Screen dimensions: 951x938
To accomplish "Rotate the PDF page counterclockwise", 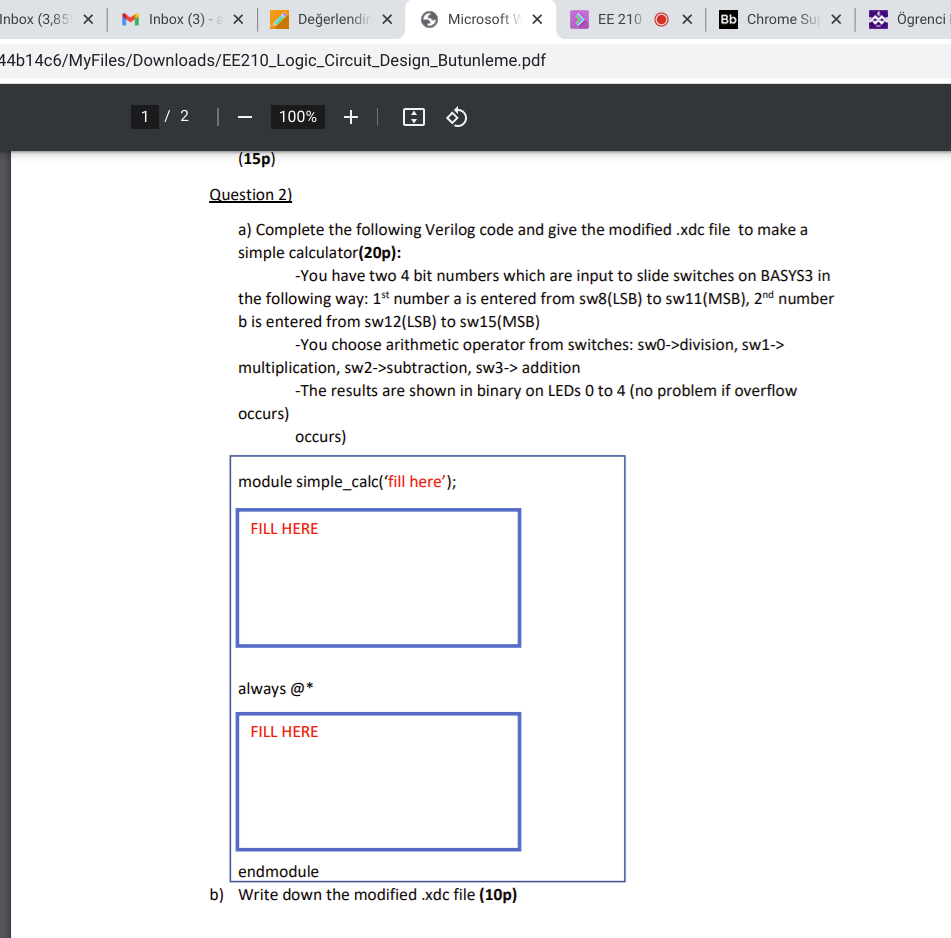I will [456, 117].
